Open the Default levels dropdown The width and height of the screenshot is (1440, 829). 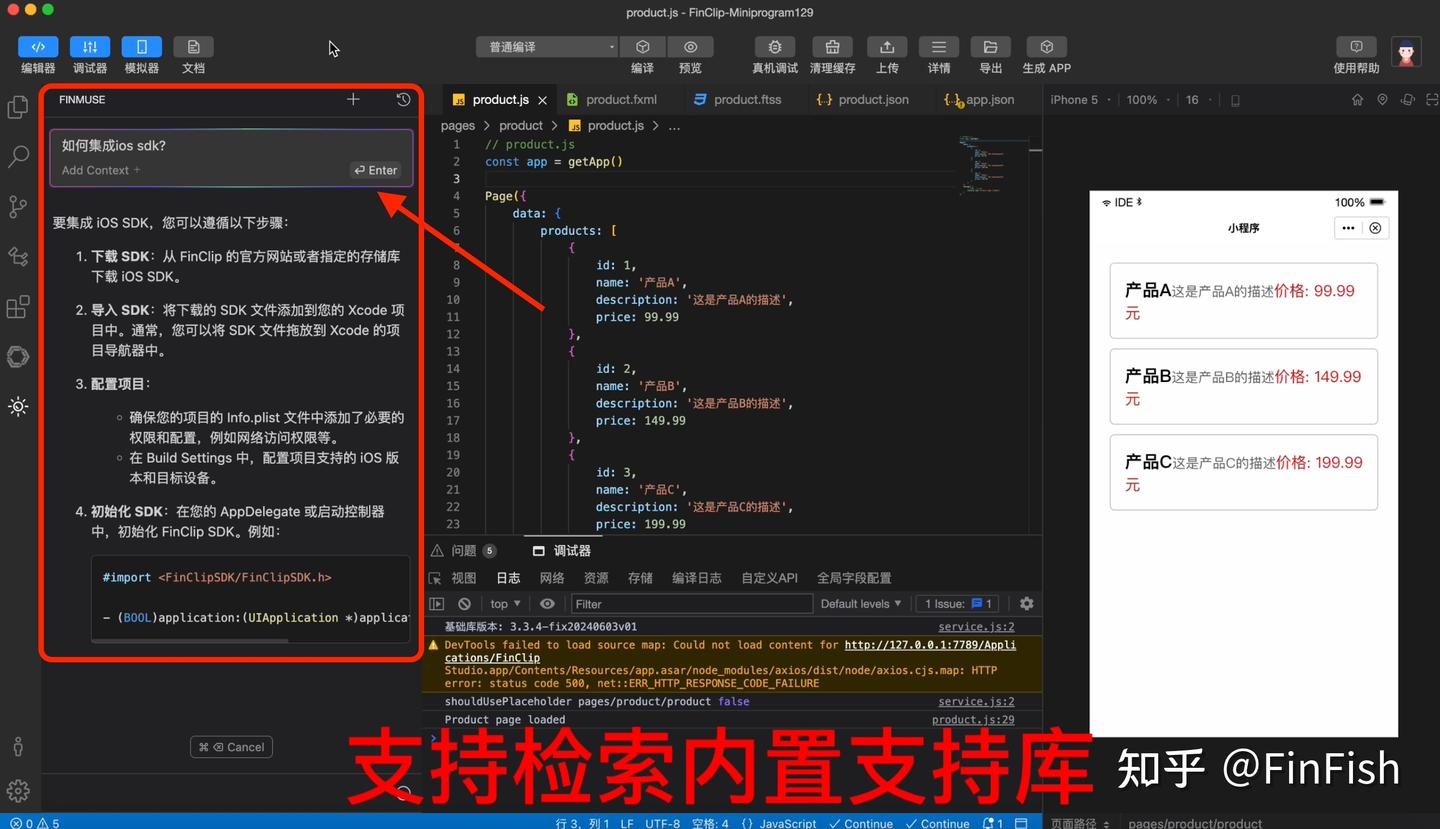click(860, 604)
